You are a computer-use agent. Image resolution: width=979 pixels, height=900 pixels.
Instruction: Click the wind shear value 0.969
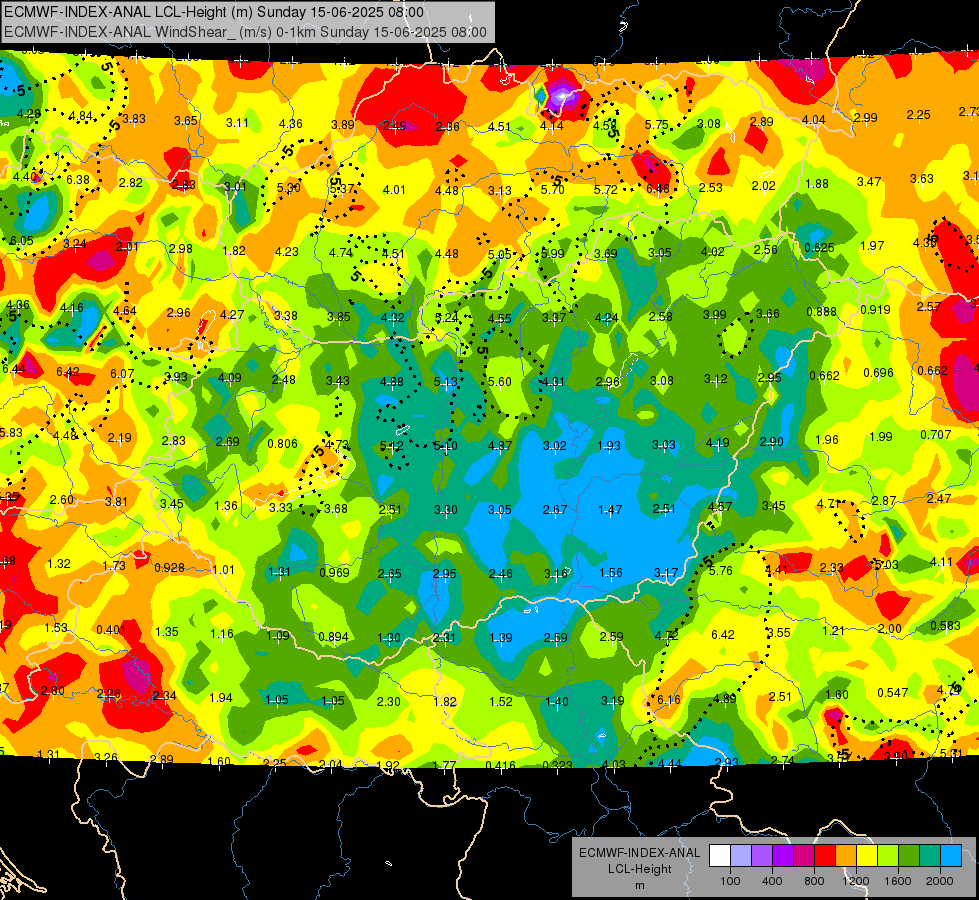click(334, 572)
